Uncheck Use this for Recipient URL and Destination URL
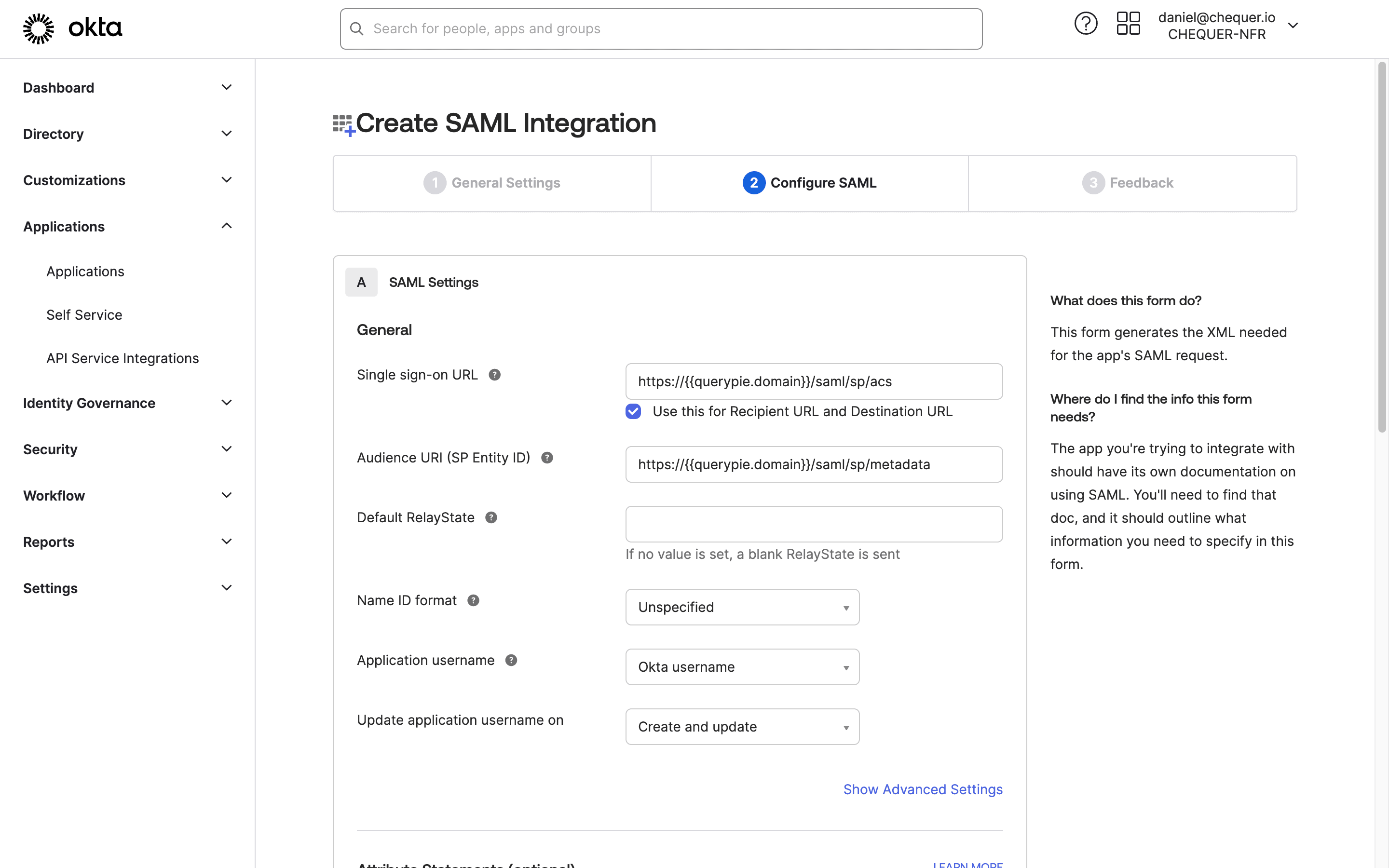 pyautogui.click(x=633, y=411)
